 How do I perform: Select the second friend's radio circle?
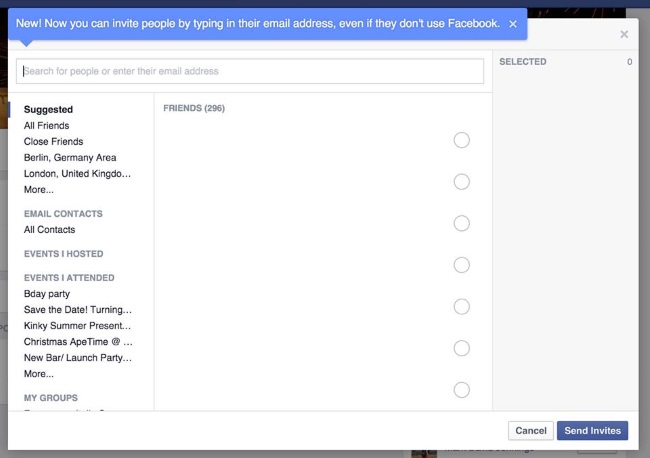[461, 182]
